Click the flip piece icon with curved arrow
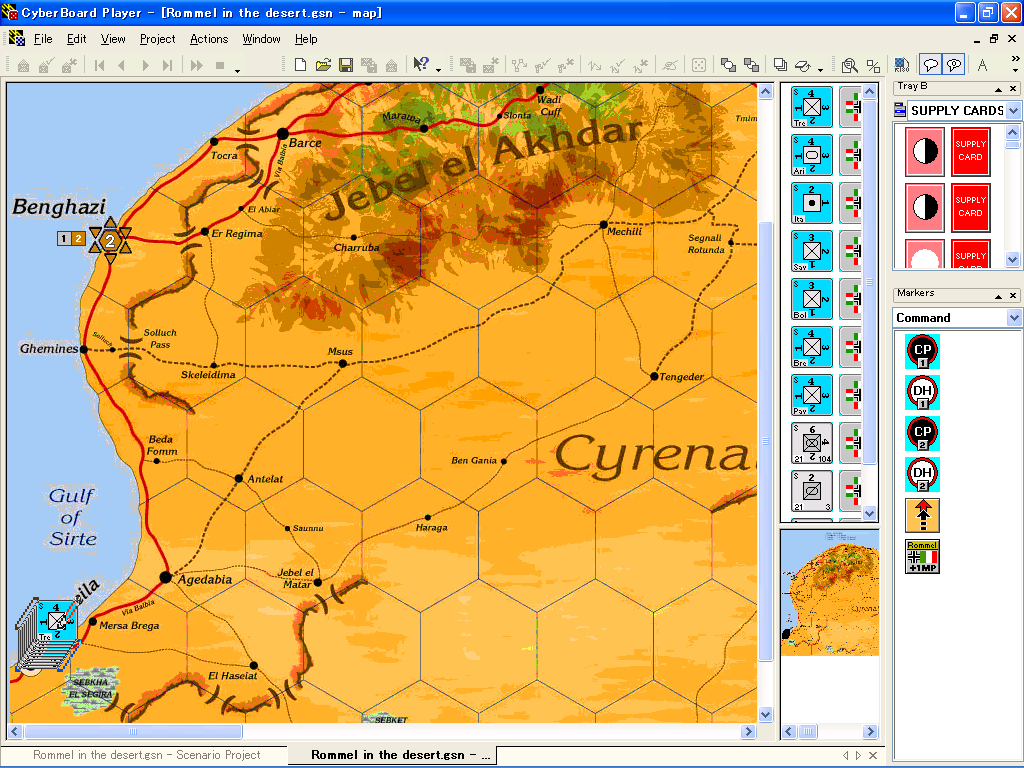Screen dimensions: 1024x768 [x=803, y=65]
